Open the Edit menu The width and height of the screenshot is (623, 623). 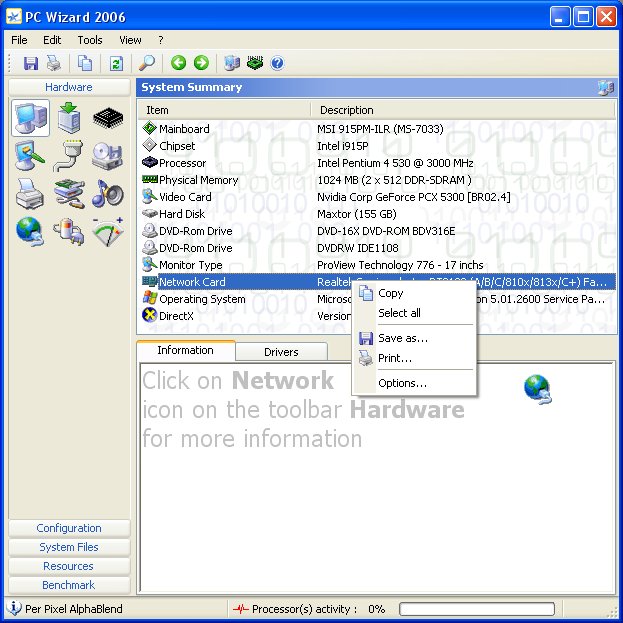tap(52, 40)
